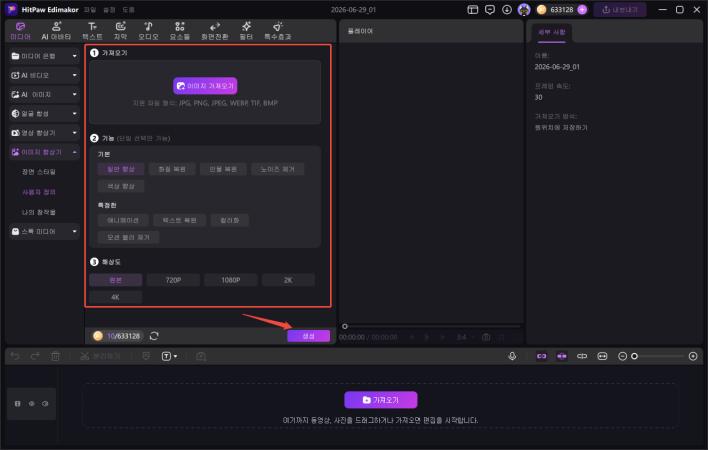Click the zoom out minus icon on timeline
708x450 pixels.
click(622, 356)
